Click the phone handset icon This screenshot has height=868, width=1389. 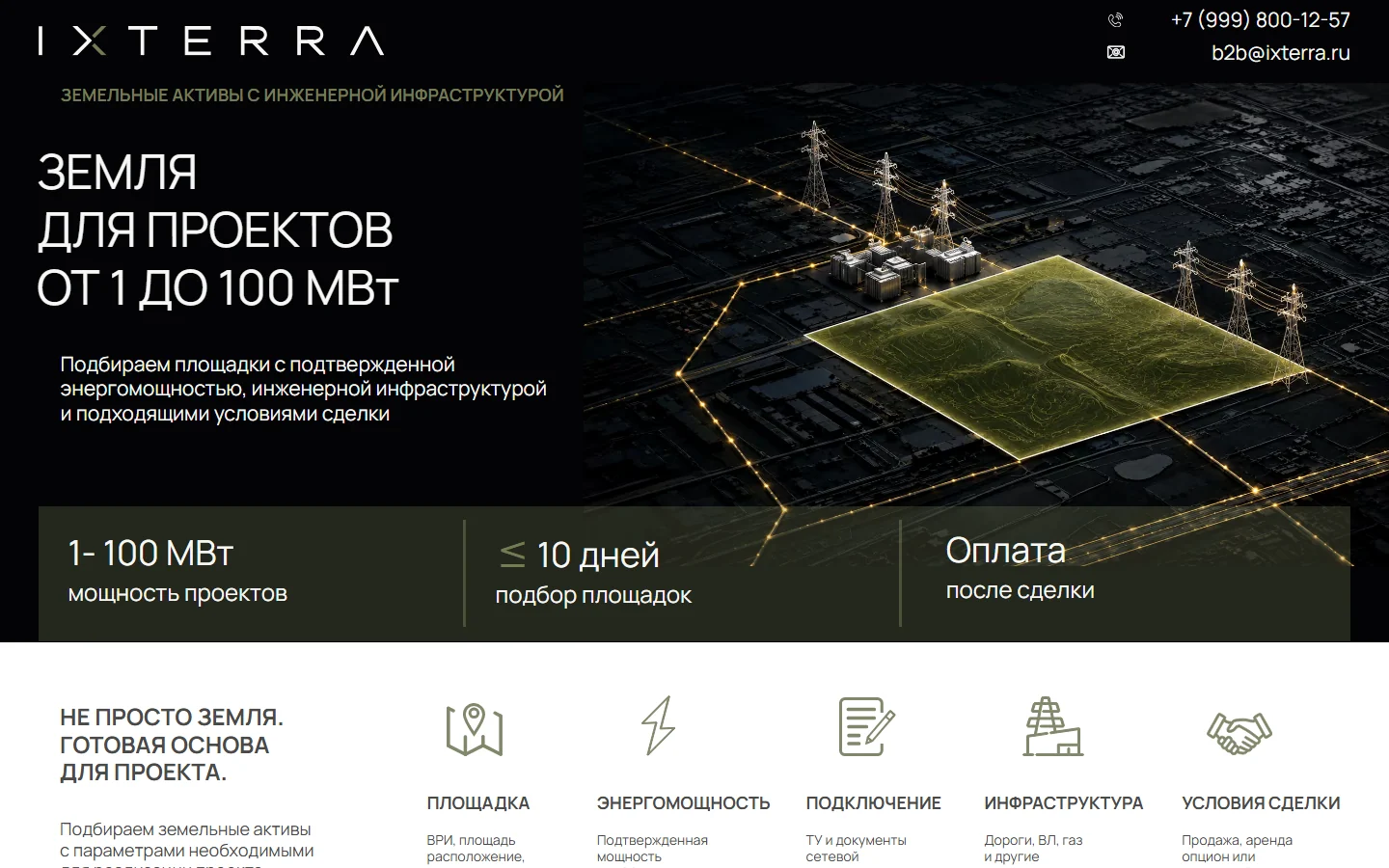1116,19
